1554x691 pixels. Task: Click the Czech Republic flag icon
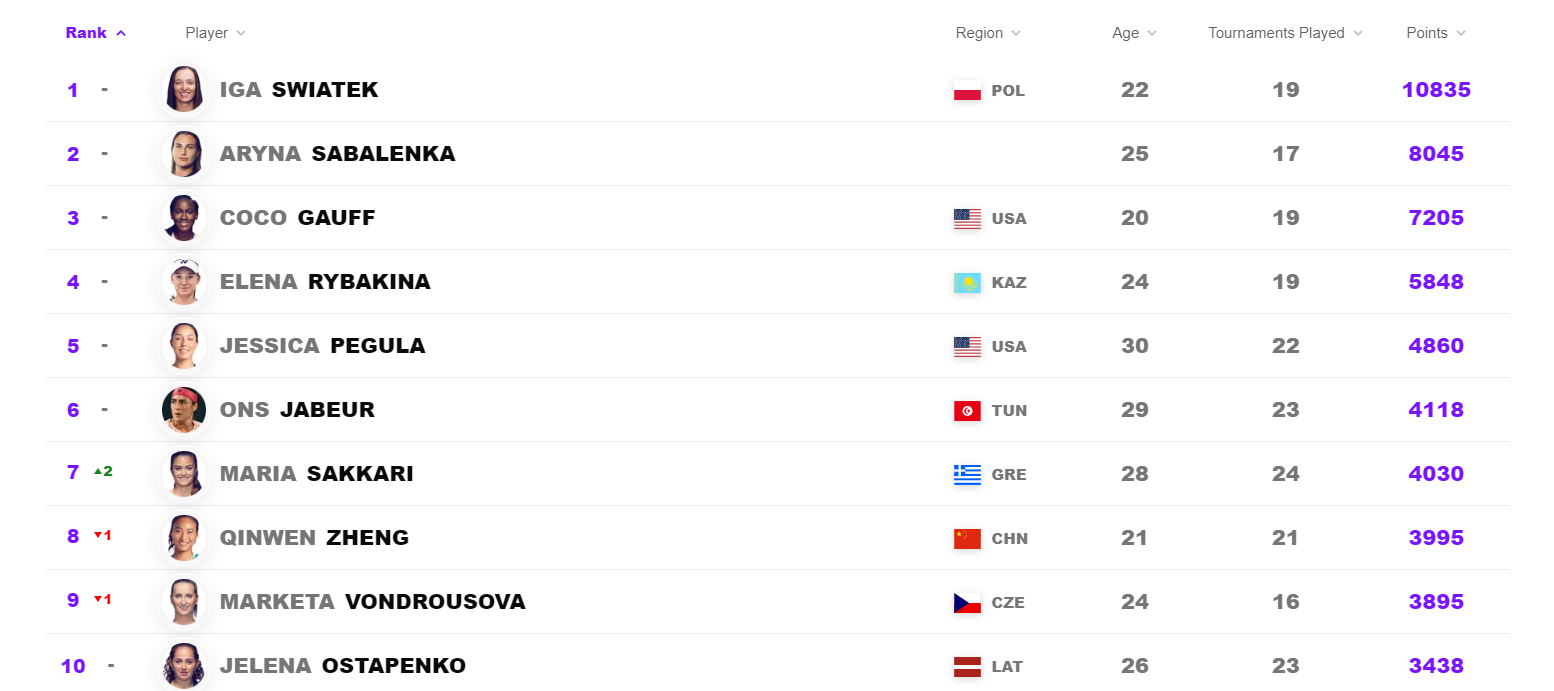pos(967,603)
